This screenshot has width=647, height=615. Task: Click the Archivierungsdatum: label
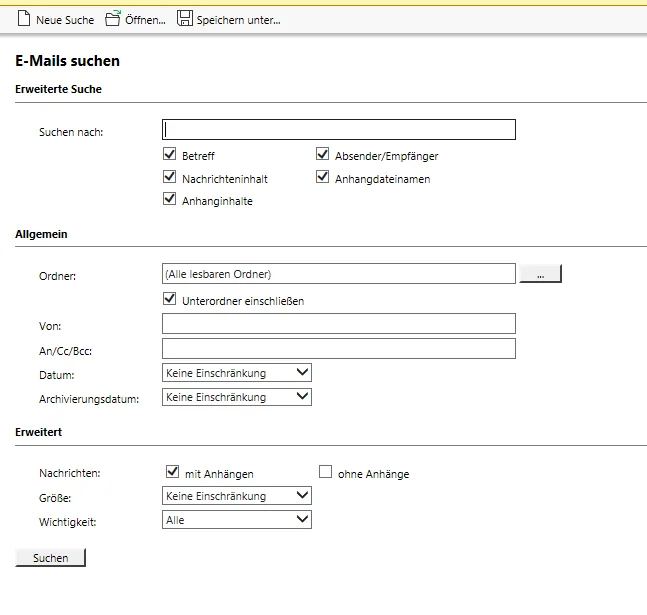click(89, 400)
